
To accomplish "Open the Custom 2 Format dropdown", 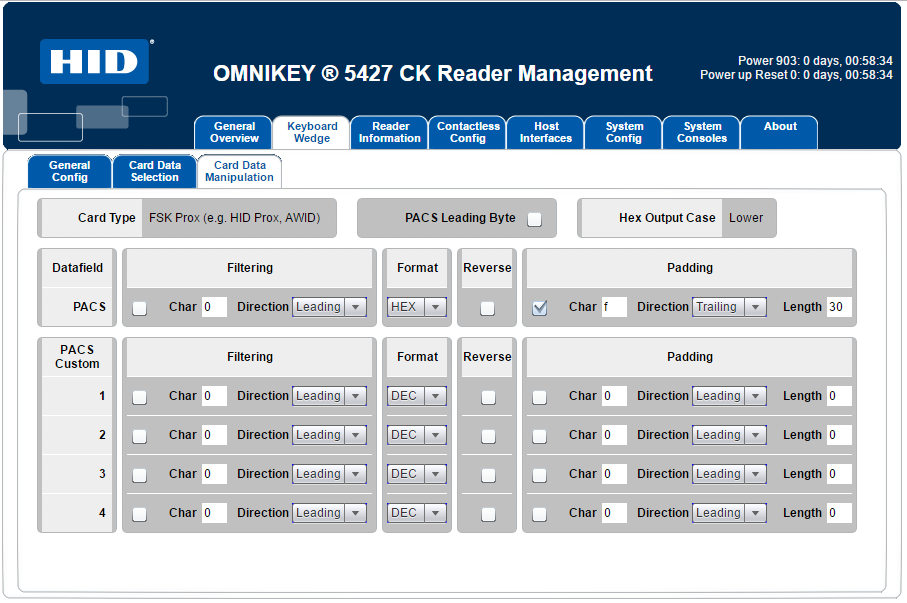I will pos(416,435).
